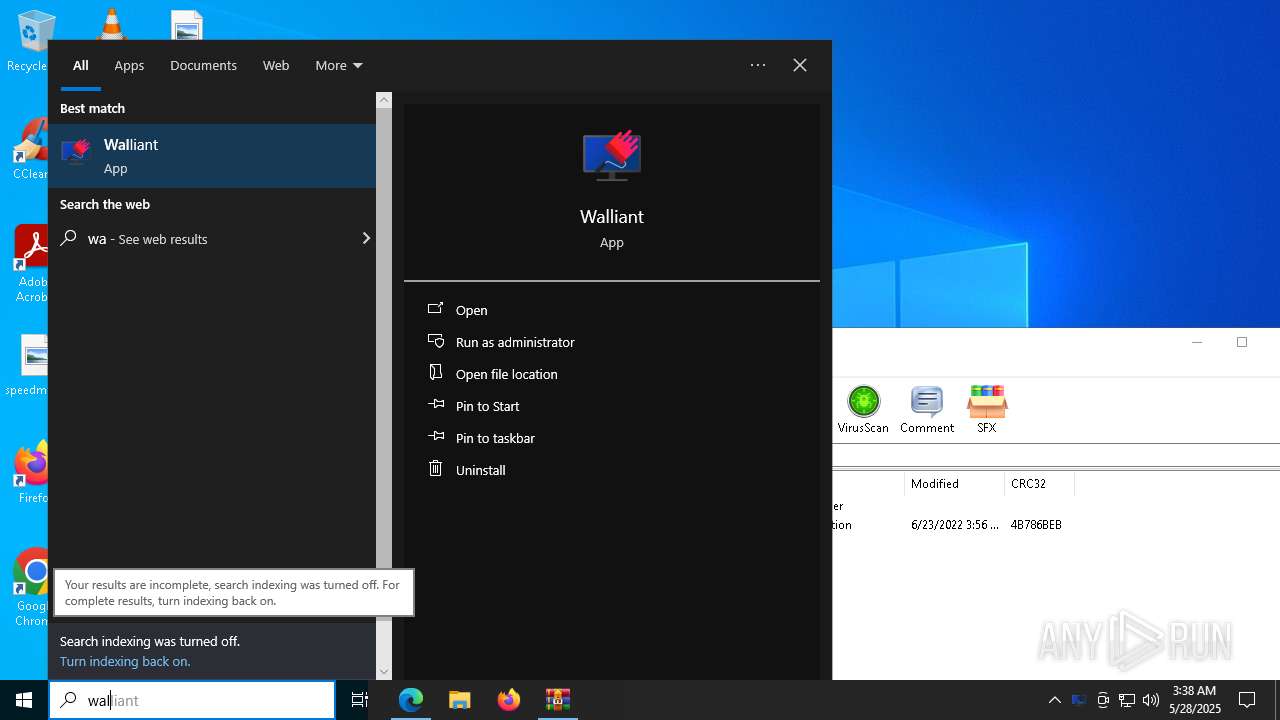This screenshot has width=1280, height=720.
Task: Expand the More filter dropdown
Action: [x=338, y=65]
